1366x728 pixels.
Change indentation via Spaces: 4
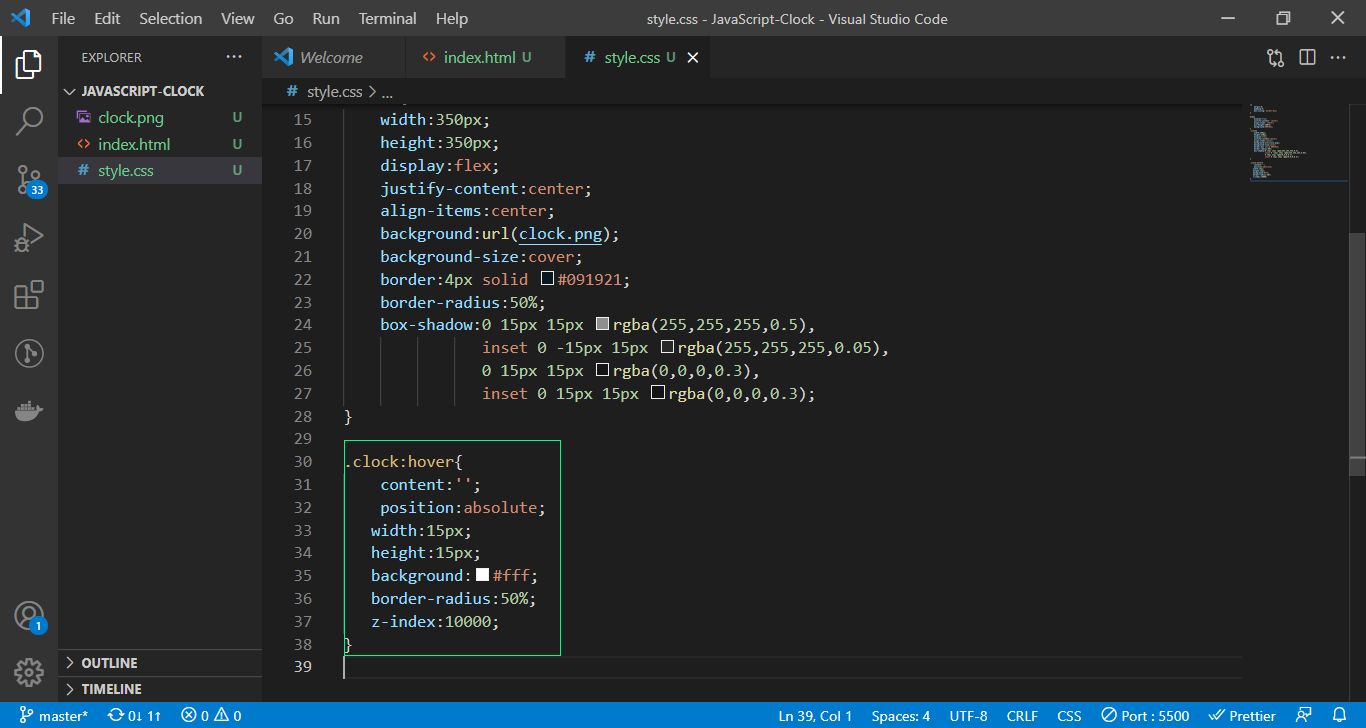click(x=900, y=715)
